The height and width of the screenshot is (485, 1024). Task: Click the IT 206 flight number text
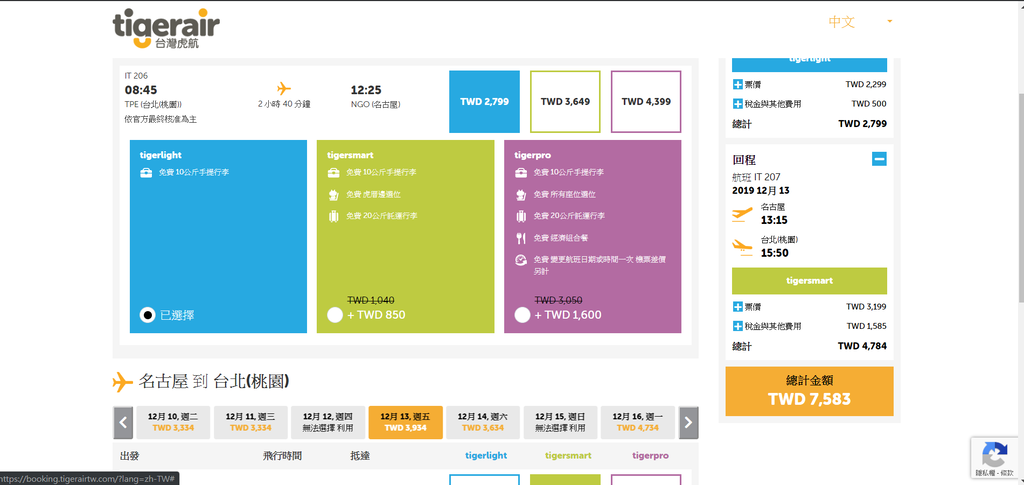click(136, 76)
